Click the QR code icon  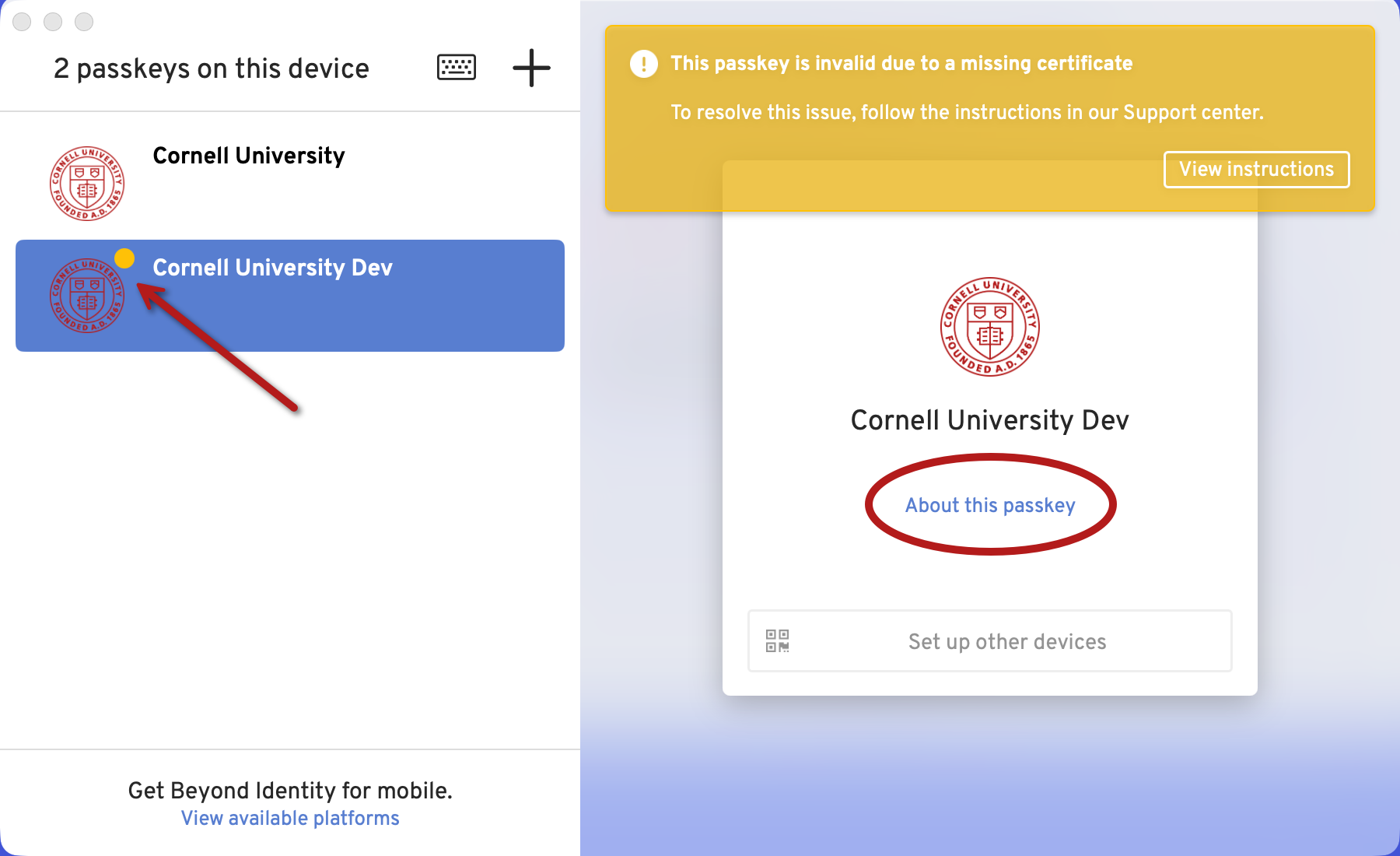click(778, 641)
